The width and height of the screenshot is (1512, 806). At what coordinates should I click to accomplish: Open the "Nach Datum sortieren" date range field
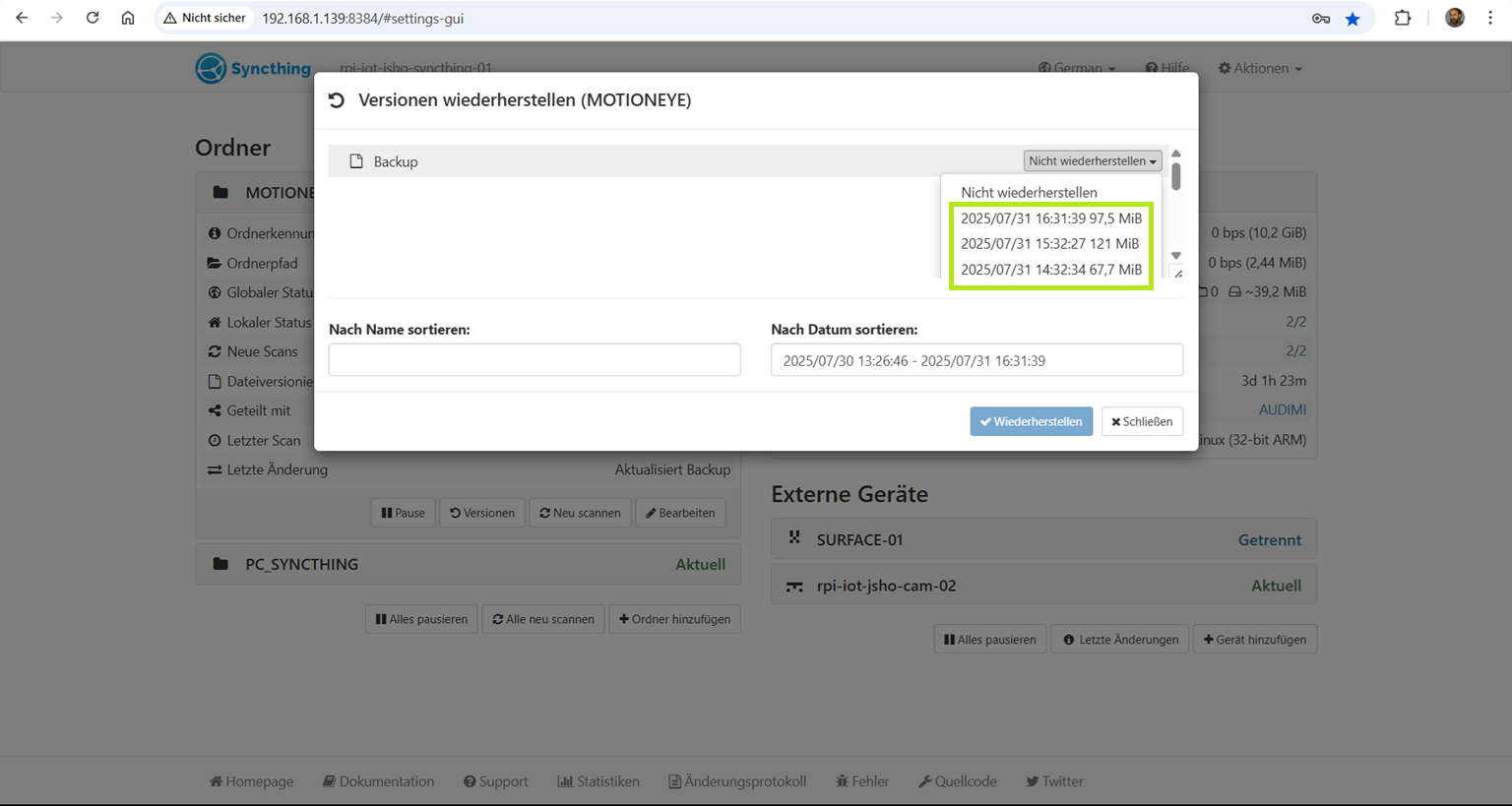(x=976, y=360)
